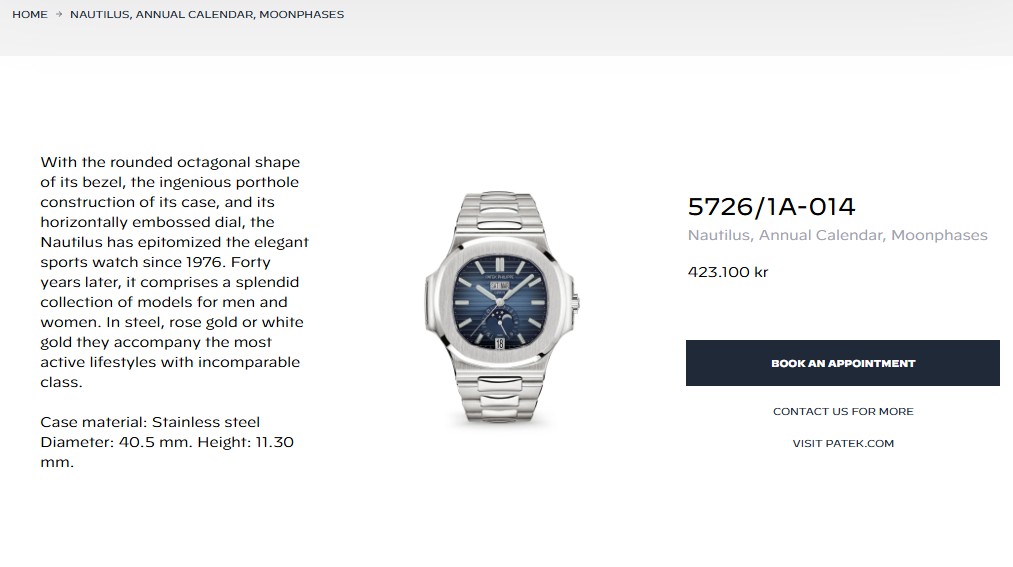This screenshot has height=567, width=1013.
Task: Click the lower steel bracelet links
Action: (x=502, y=398)
